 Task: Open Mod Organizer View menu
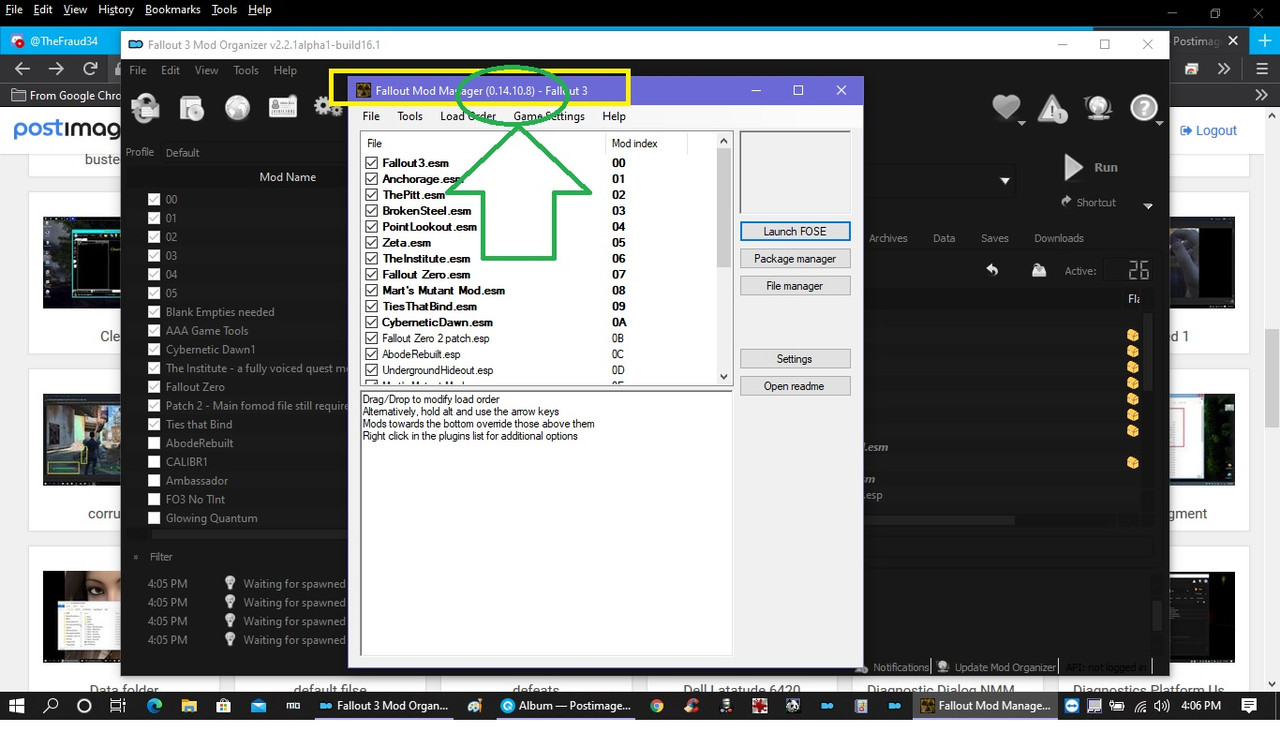(206, 70)
